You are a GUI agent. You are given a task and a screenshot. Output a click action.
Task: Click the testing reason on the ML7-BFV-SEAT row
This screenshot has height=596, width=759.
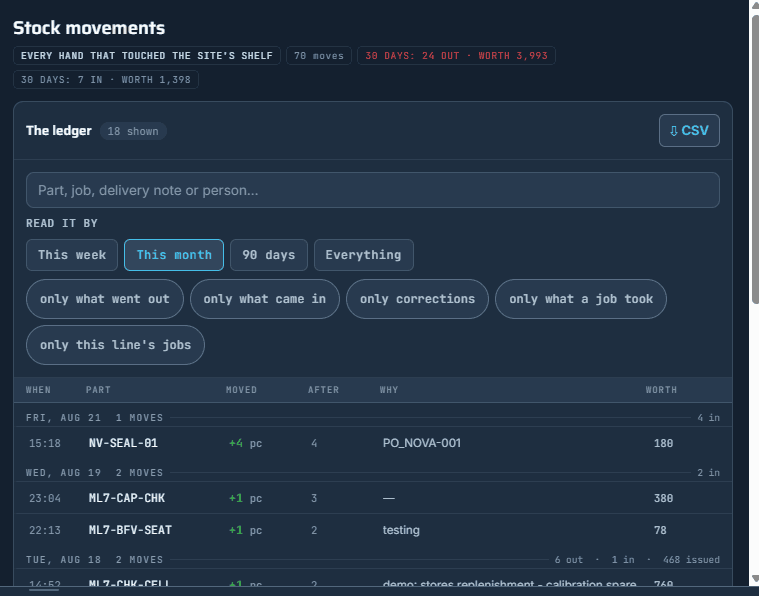tap(401, 530)
